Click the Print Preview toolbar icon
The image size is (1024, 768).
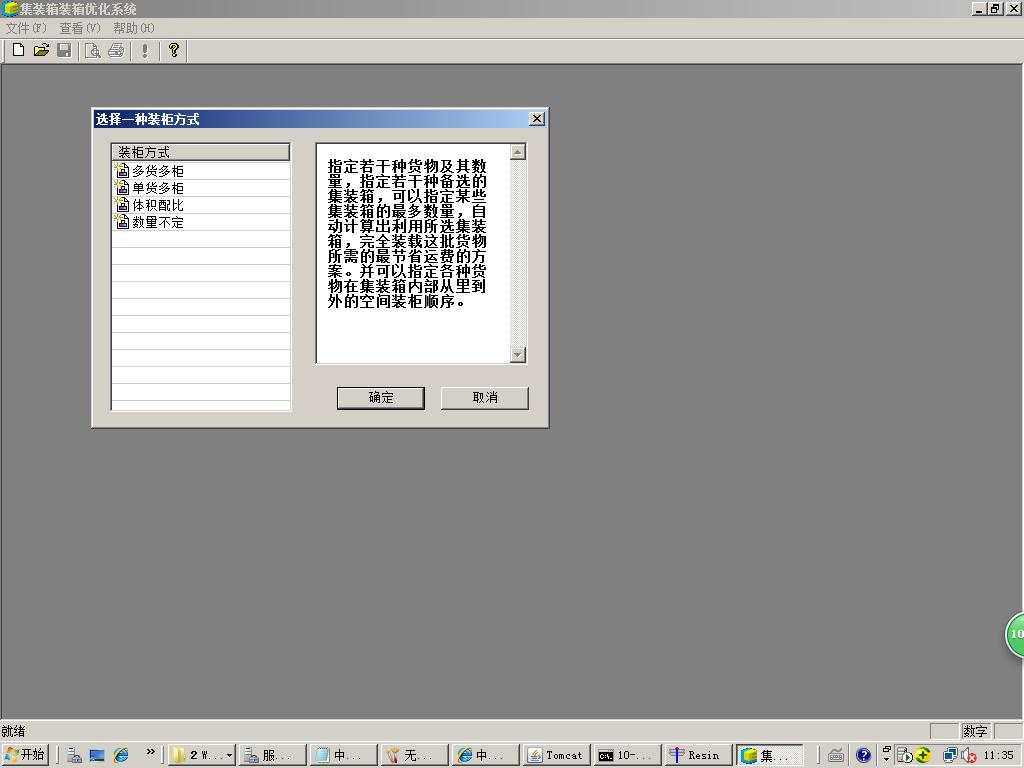92,50
